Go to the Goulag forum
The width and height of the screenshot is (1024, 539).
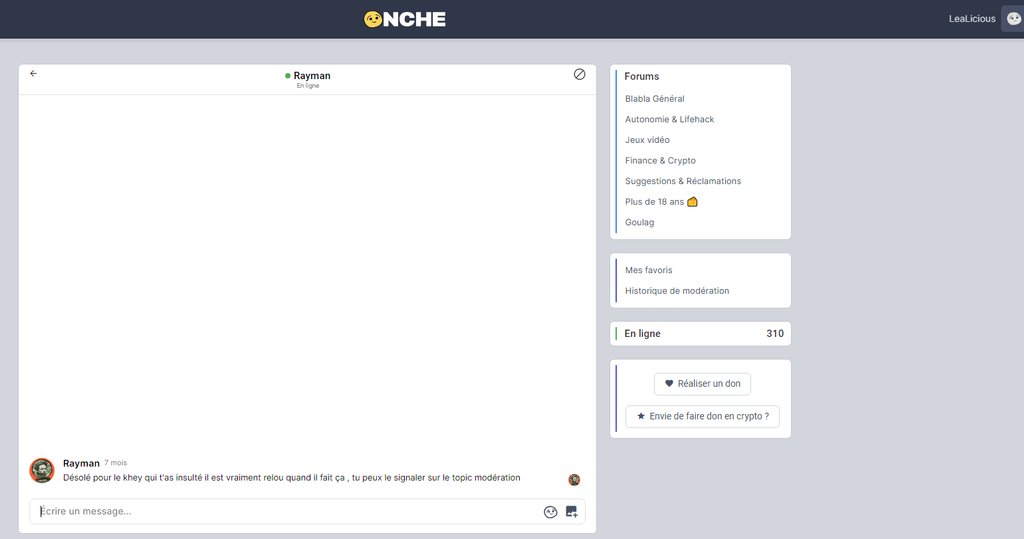(639, 222)
